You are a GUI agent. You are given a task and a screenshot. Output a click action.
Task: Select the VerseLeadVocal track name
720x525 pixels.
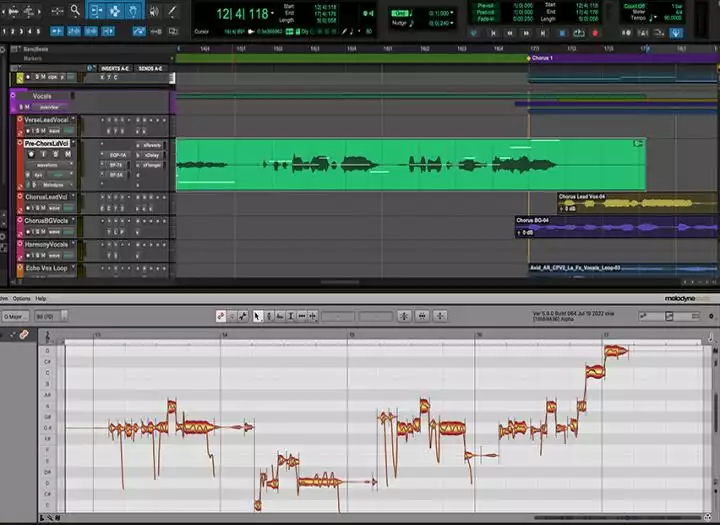click(x=46, y=120)
